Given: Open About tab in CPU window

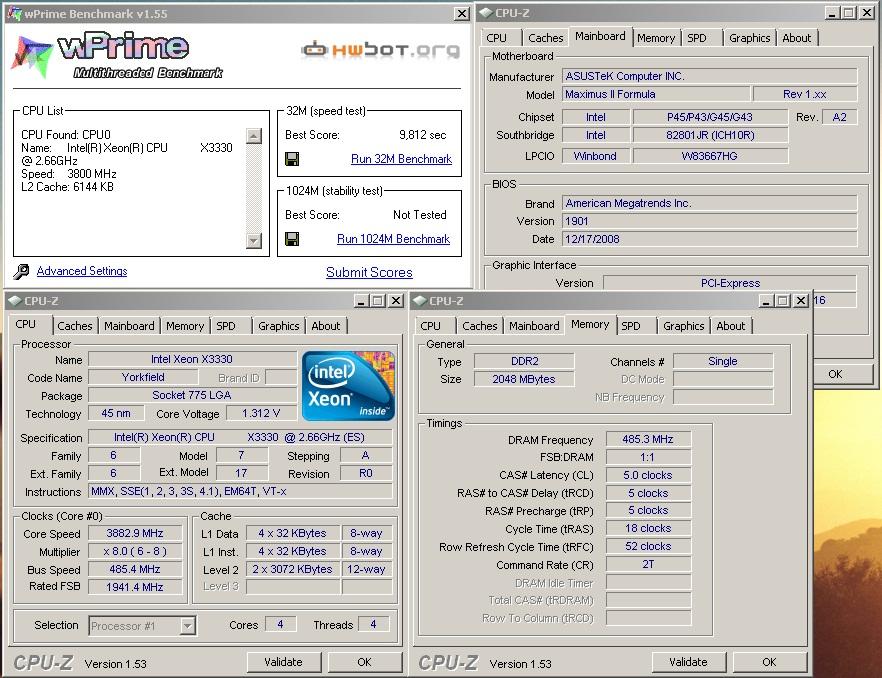Looking at the screenshot, I should point(326,326).
